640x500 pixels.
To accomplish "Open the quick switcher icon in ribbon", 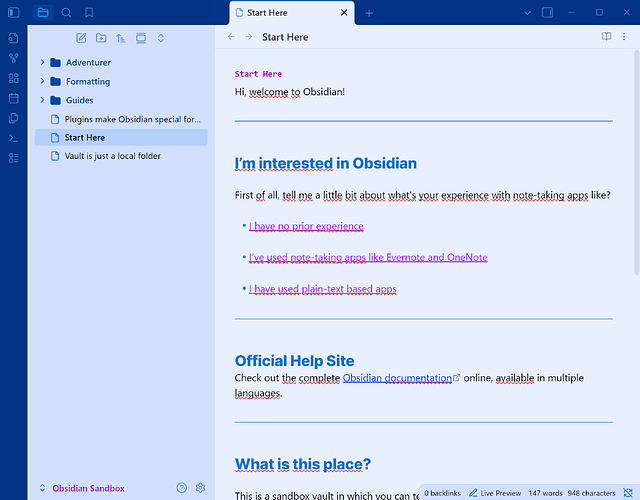I will click(13, 38).
